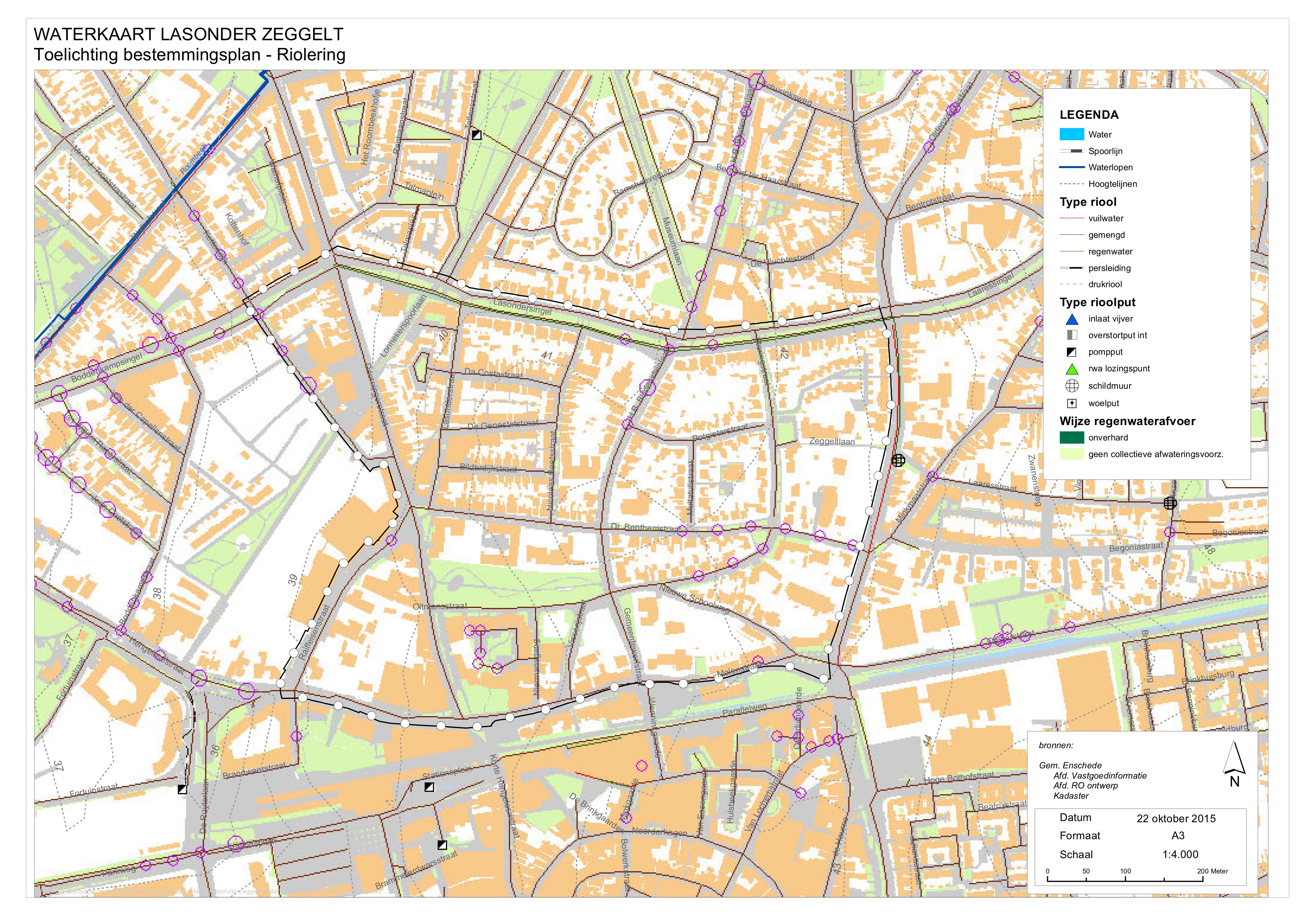
Task: Click the Afd. RO ontwerp source line
Action: pyautogui.click(x=1086, y=786)
